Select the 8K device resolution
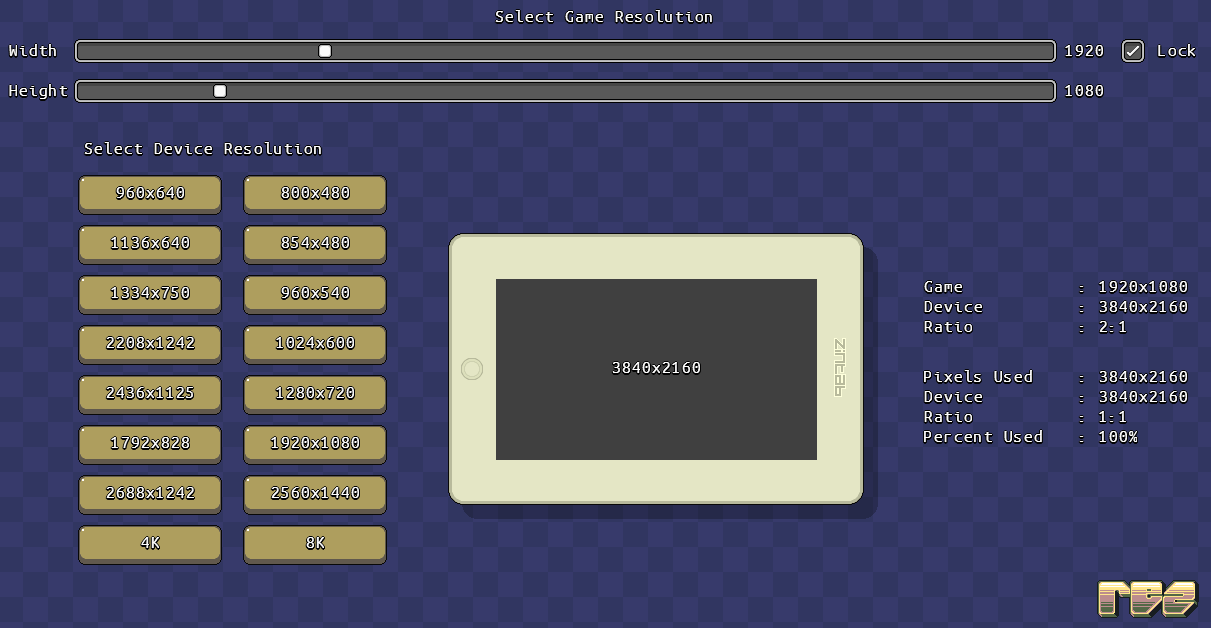The height and width of the screenshot is (628, 1211). click(315, 544)
